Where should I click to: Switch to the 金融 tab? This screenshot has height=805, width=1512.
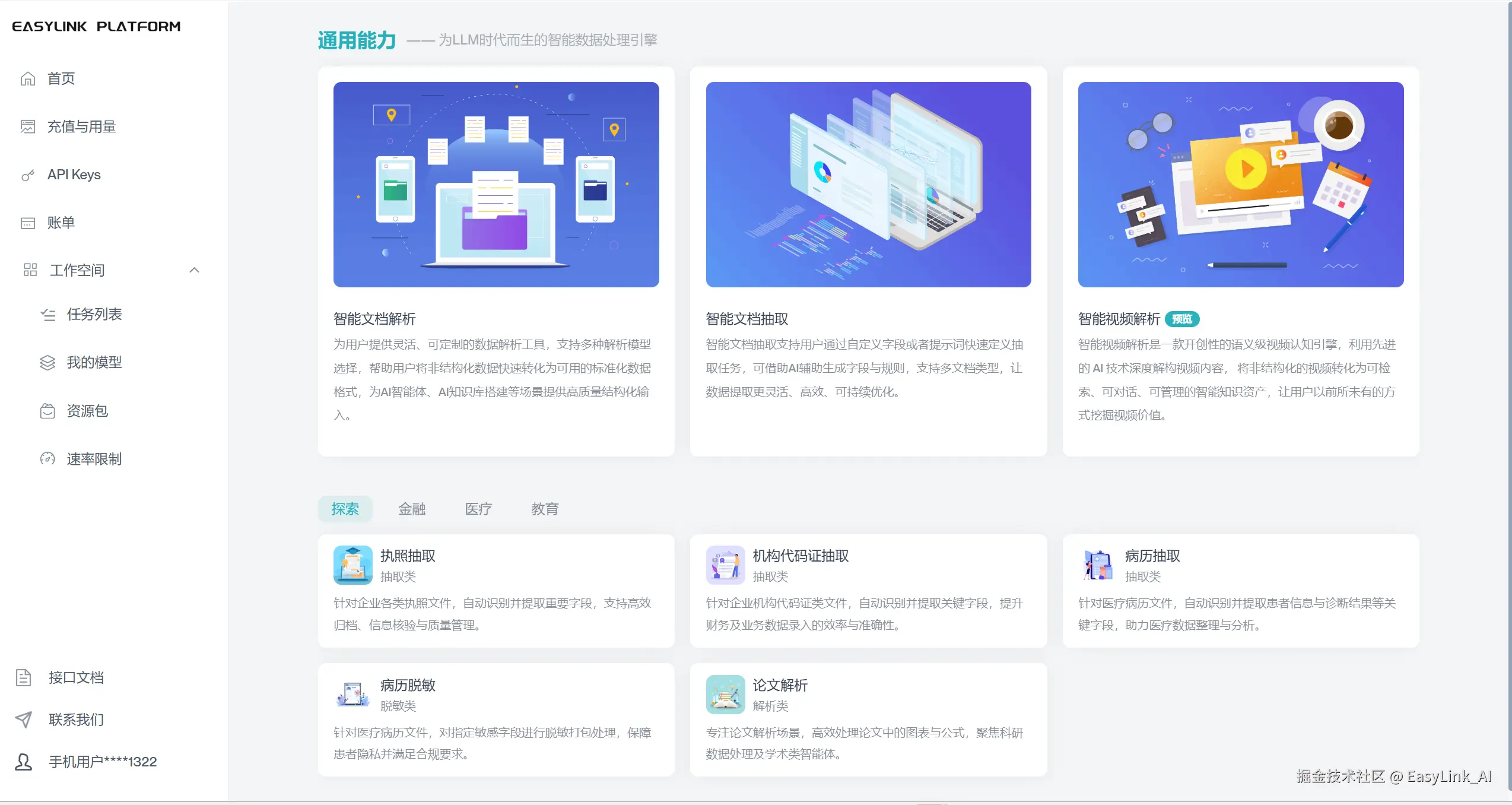pos(412,509)
